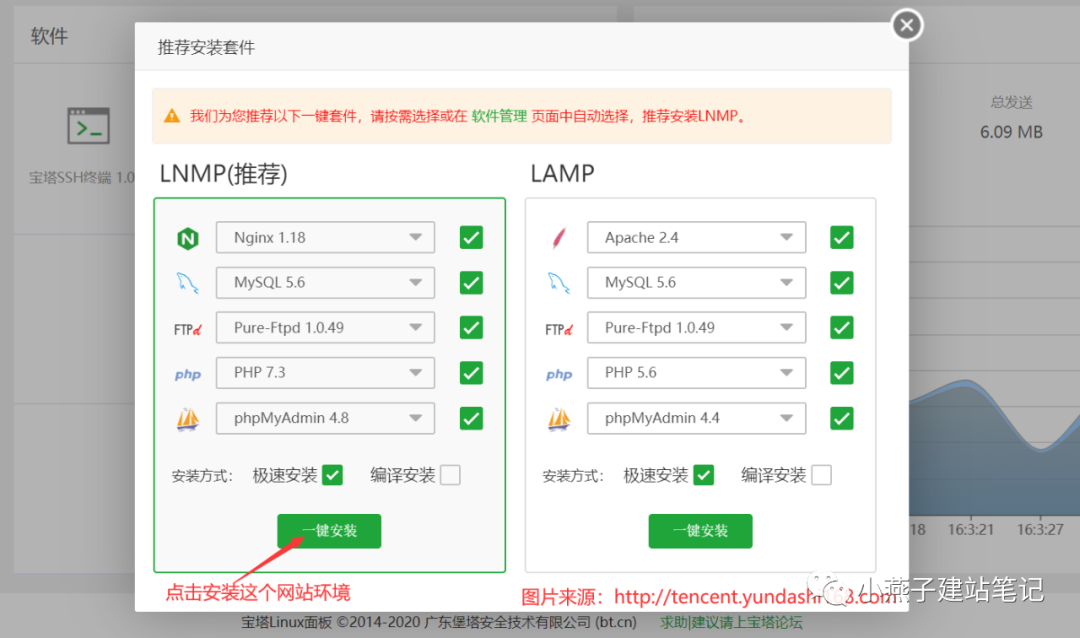Viewport: 1080px width, 638px height.
Task: Click the FTP icon in the LAMP column
Action: (558, 327)
